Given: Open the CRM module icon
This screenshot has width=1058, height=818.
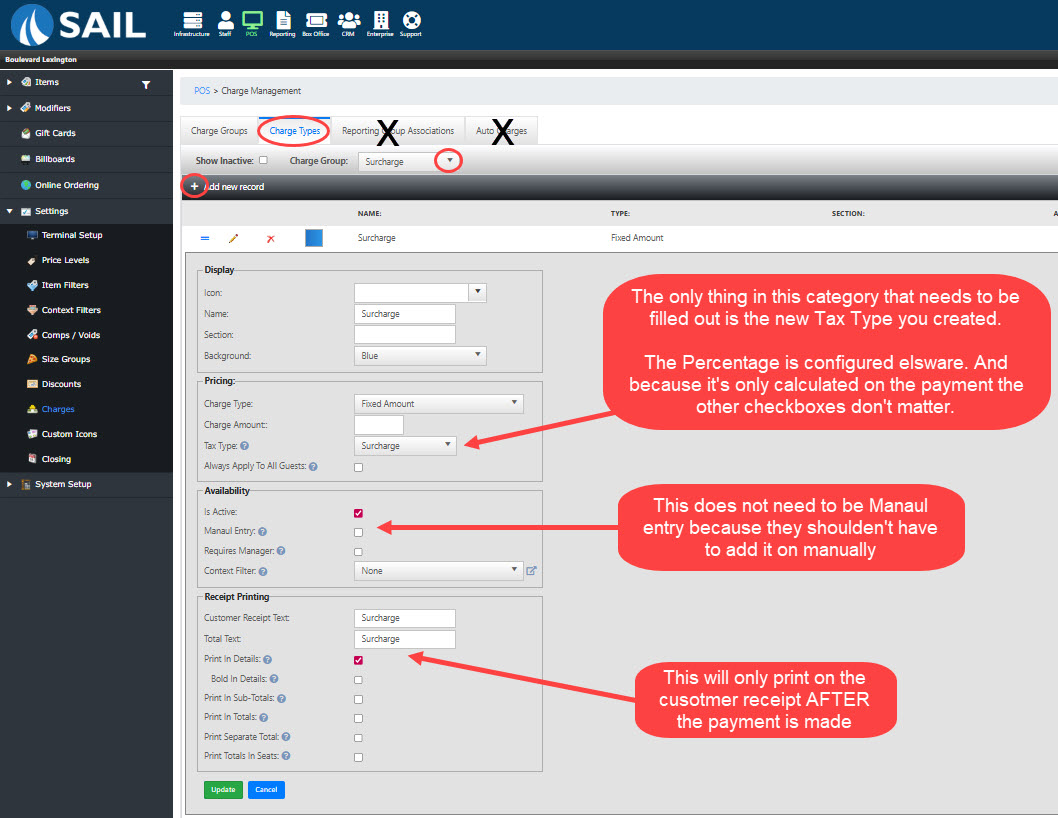Looking at the screenshot, I should [349, 21].
